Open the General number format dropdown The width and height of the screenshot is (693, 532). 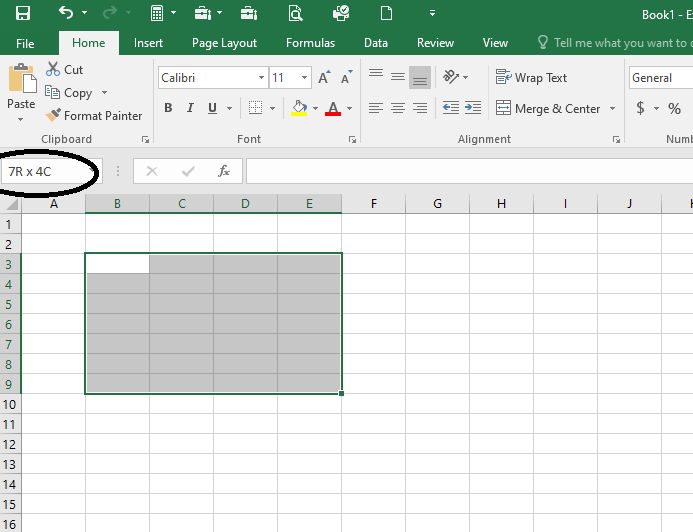(x=661, y=78)
